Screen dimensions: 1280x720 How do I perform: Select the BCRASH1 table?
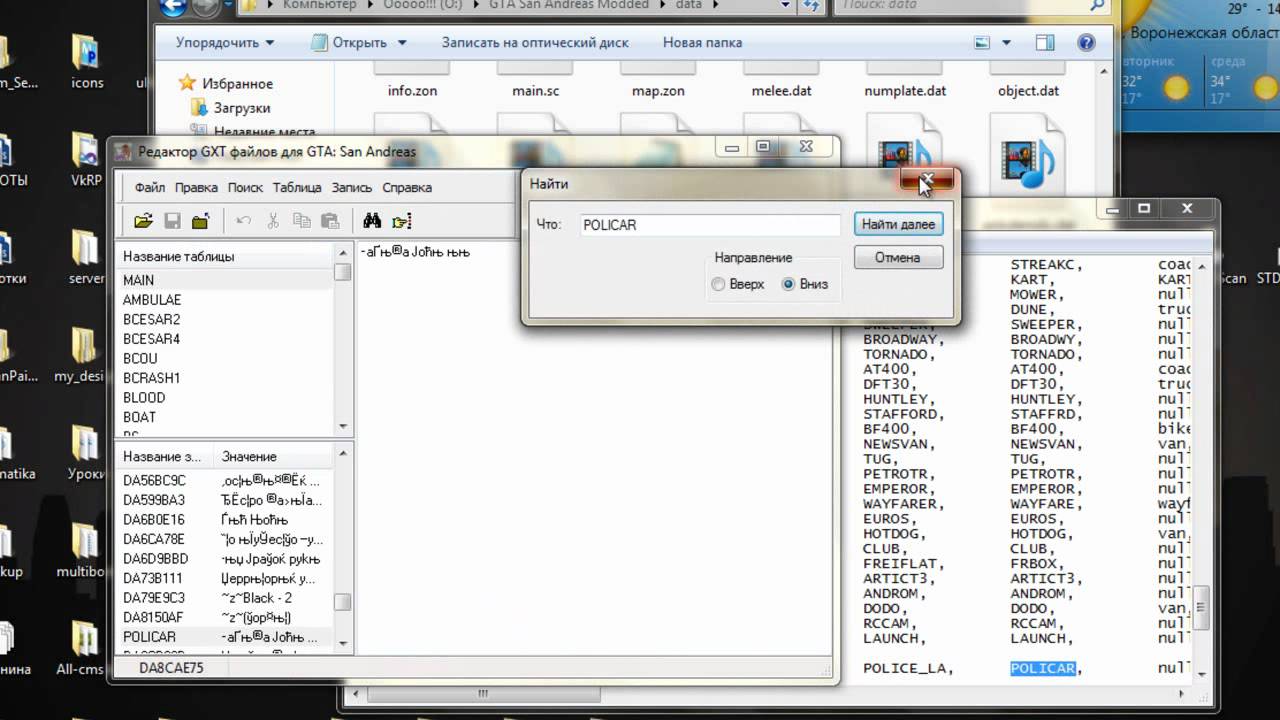click(x=225, y=378)
